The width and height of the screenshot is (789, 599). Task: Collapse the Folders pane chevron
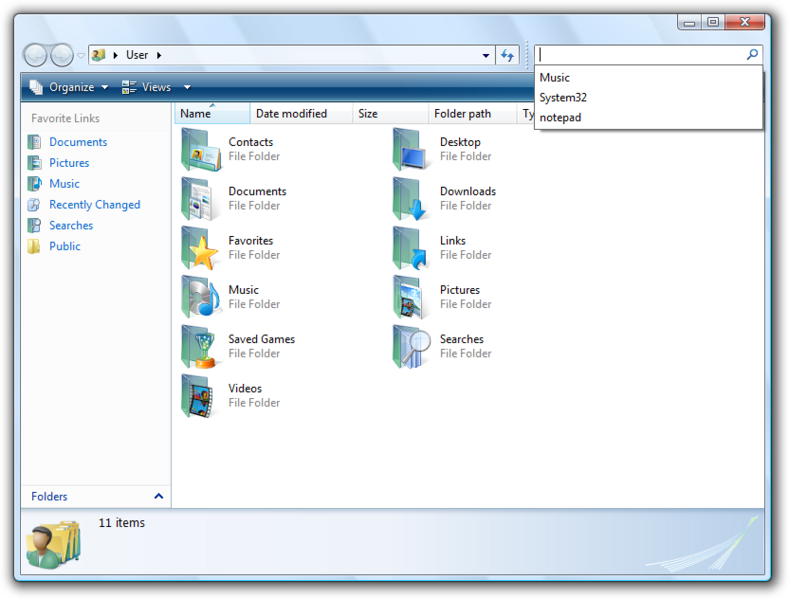158,496
